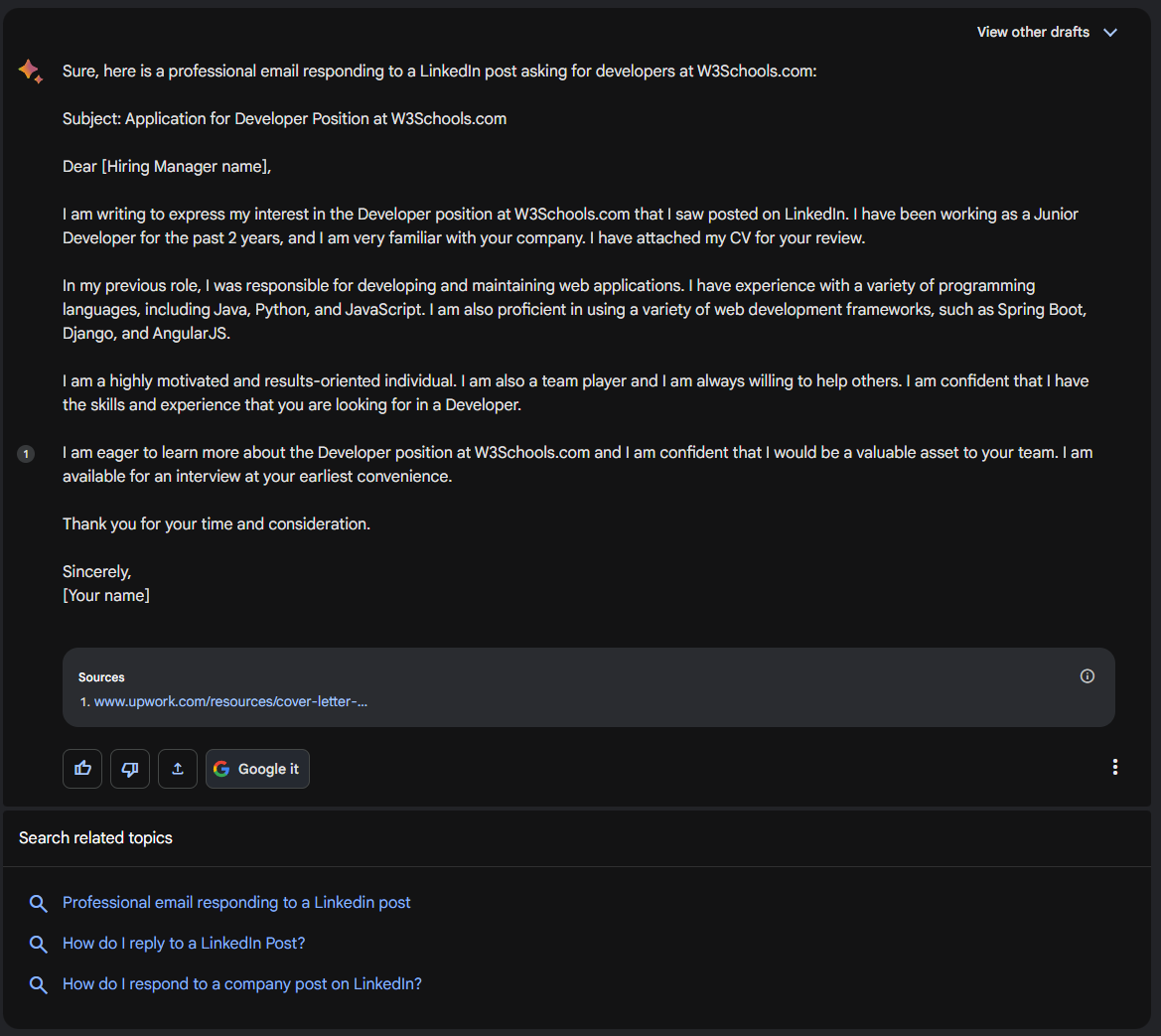This screenshot has height=1036, width=1161.
Task: Click the thumbs up good response icon
Action: pos(82,769)
